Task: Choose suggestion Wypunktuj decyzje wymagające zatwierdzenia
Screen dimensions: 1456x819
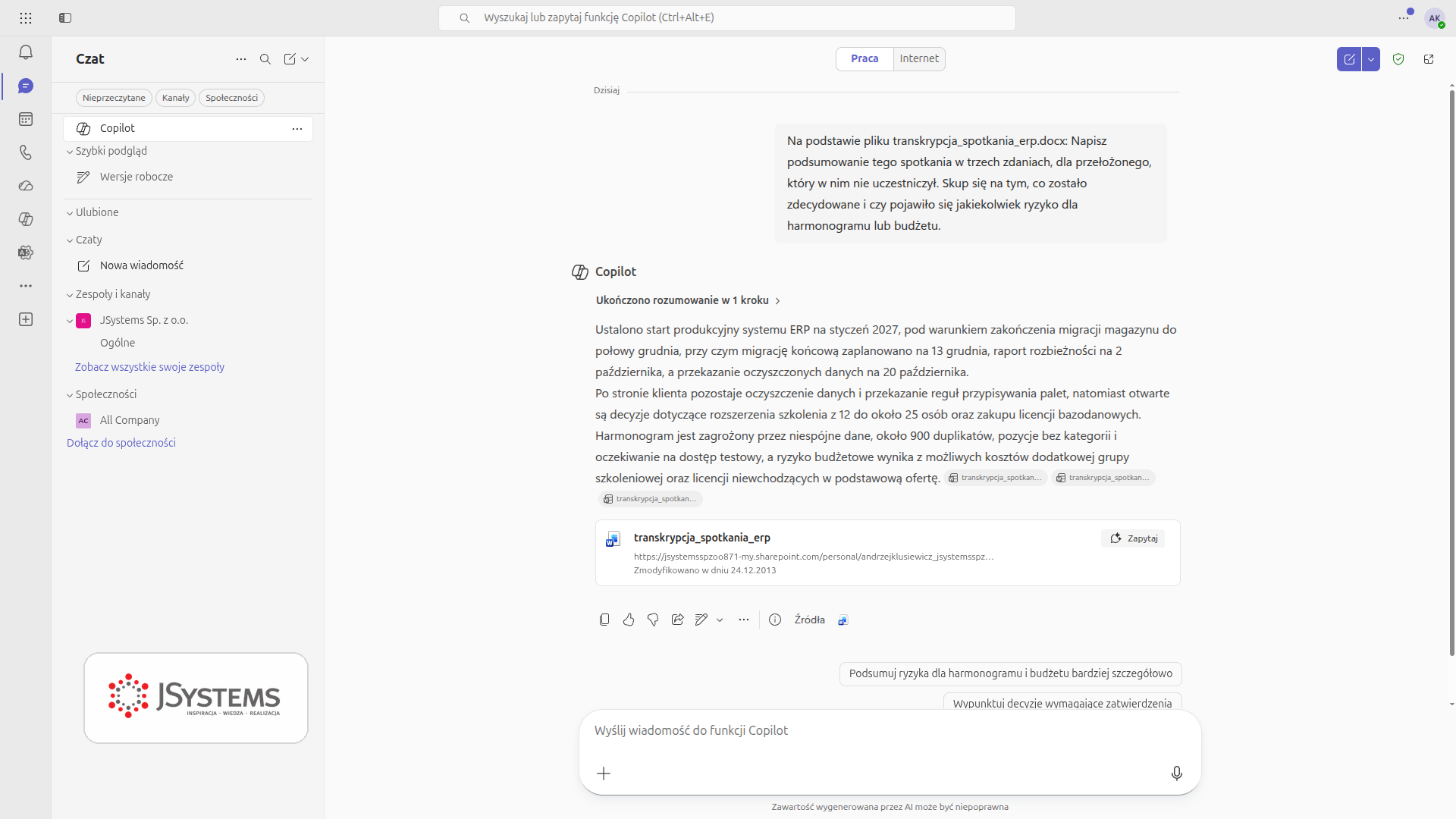Action: pyautogui.click(x=1062, y=701)
